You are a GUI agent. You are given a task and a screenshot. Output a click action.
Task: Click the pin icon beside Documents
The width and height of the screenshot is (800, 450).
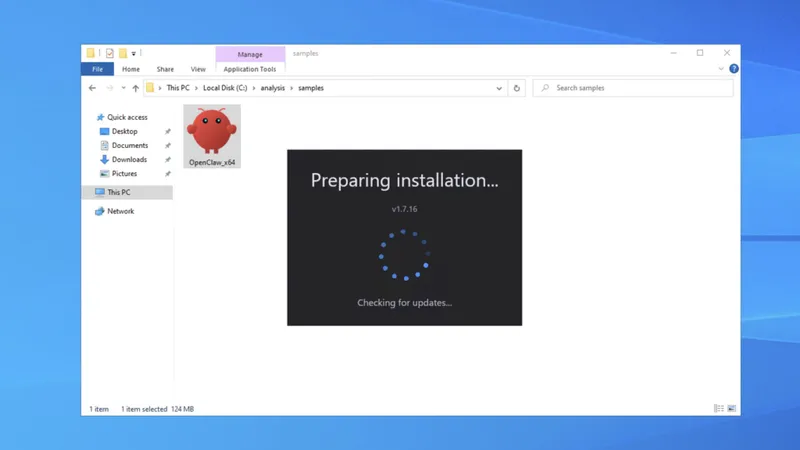click(167, 145)
